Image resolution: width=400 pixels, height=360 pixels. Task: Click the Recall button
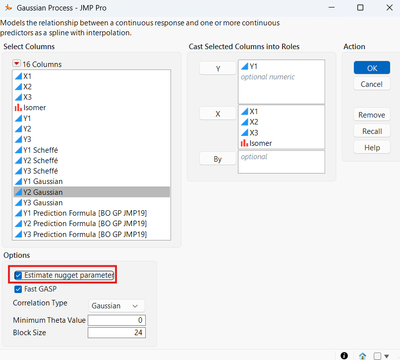tap(372, 131)
